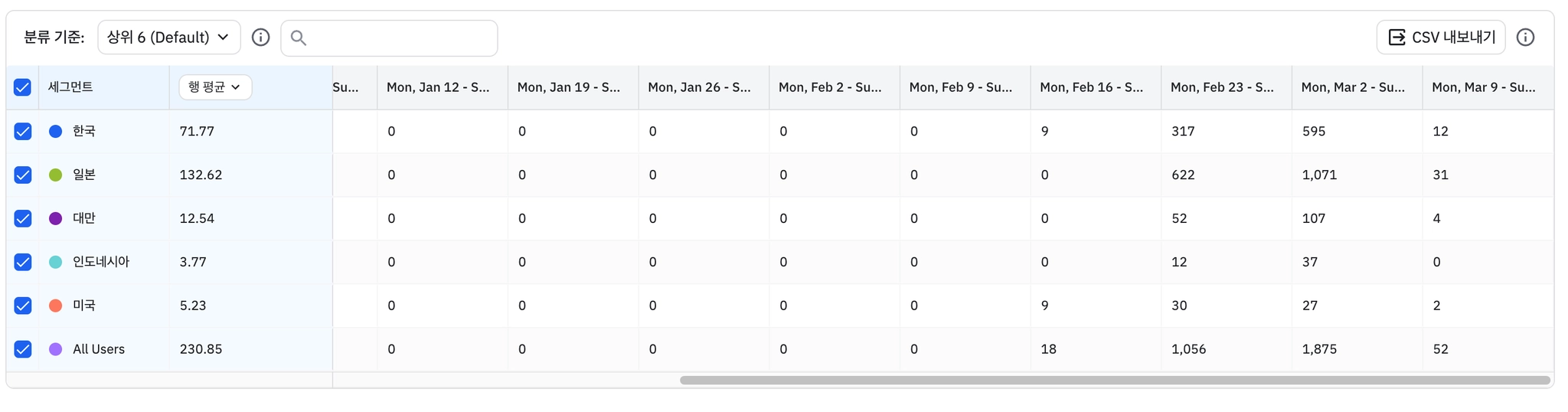Image resolution: width=1568 pixels, height=412 pixels.
Task: Click the info icon next to CSV export
Action: pos(1525,38)
